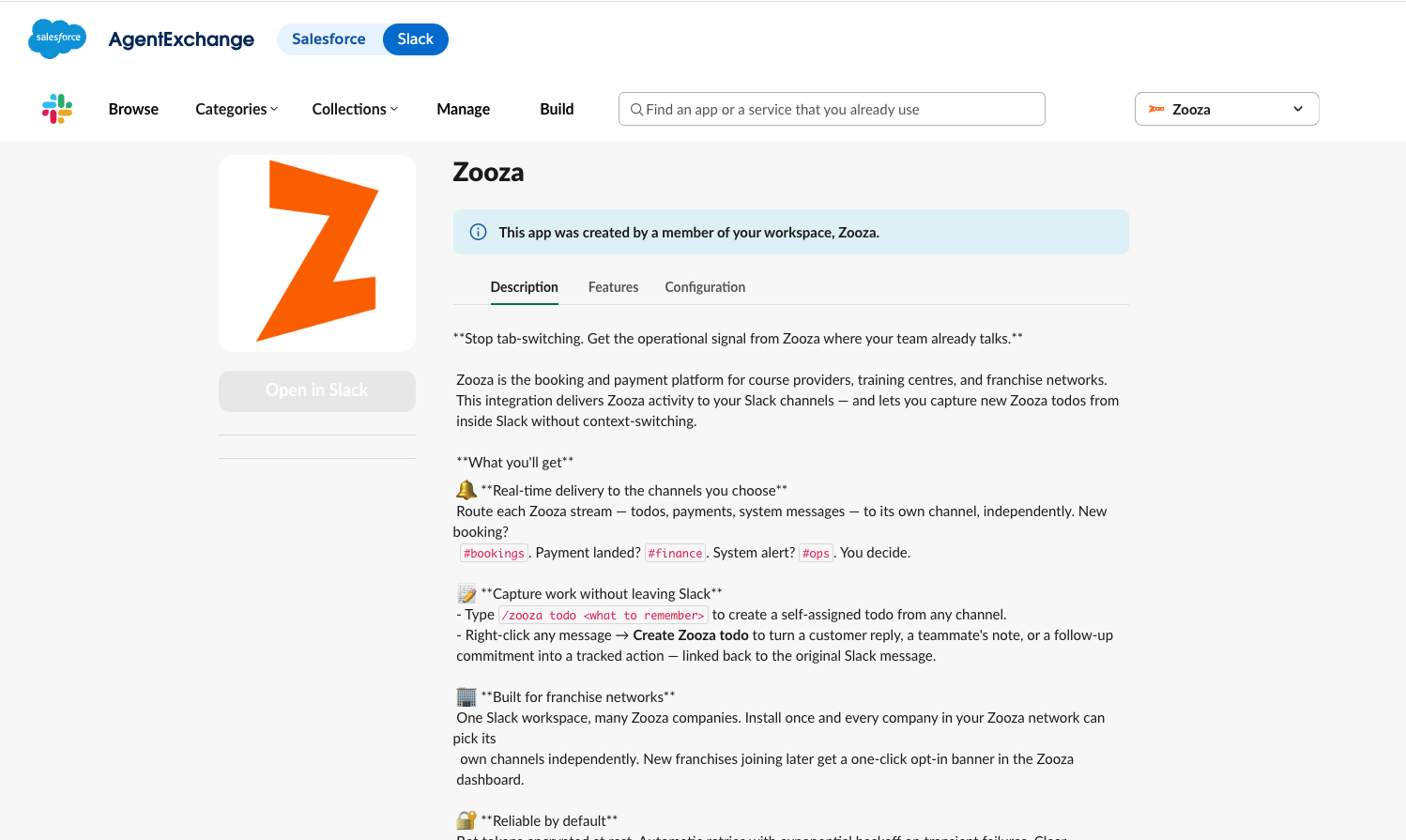Click the AgentExchange title link
This screenshot has height=840, width=1406.
tap(181, 39)
